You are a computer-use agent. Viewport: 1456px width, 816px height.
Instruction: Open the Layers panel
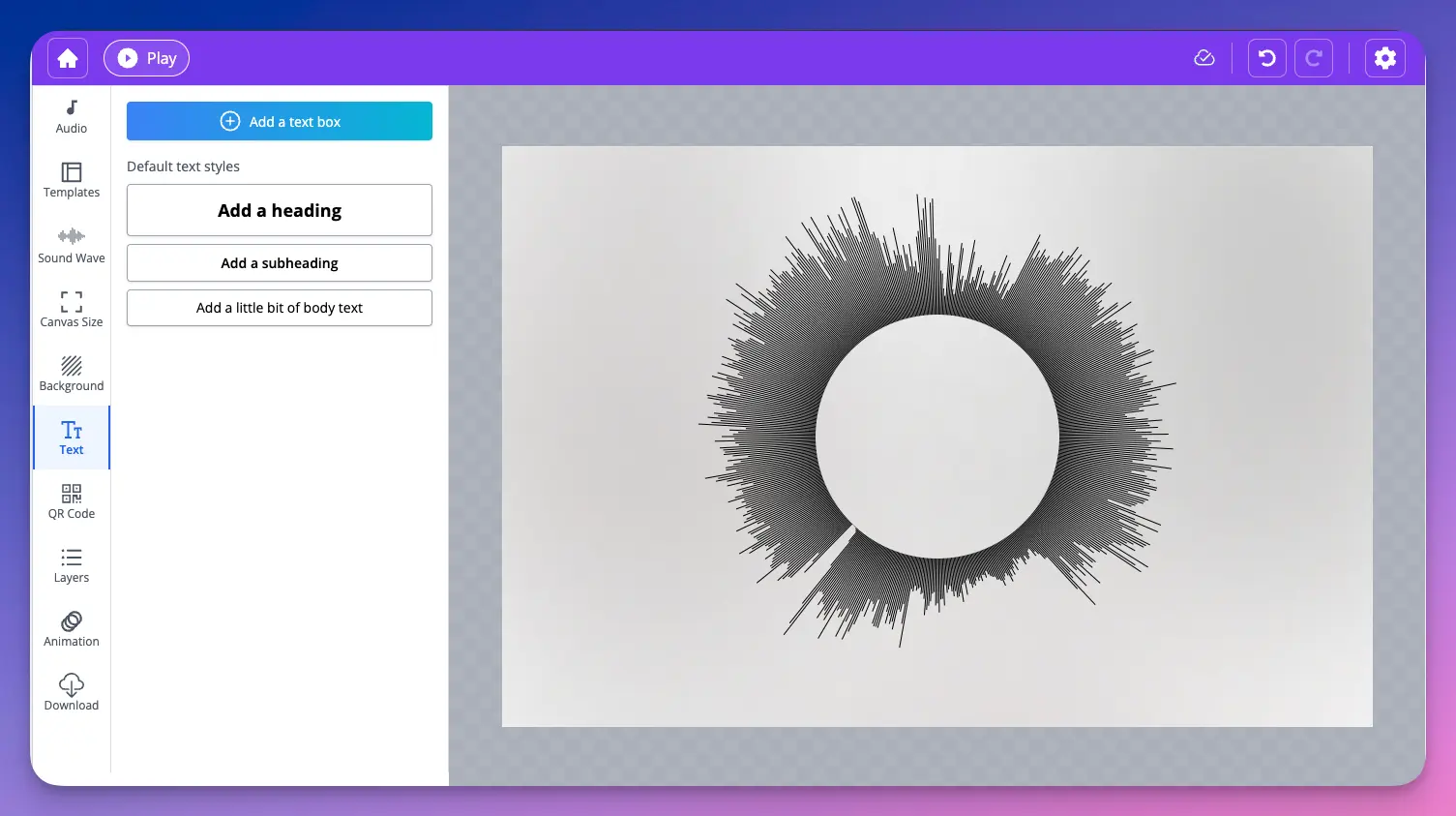tap(71, 565)
